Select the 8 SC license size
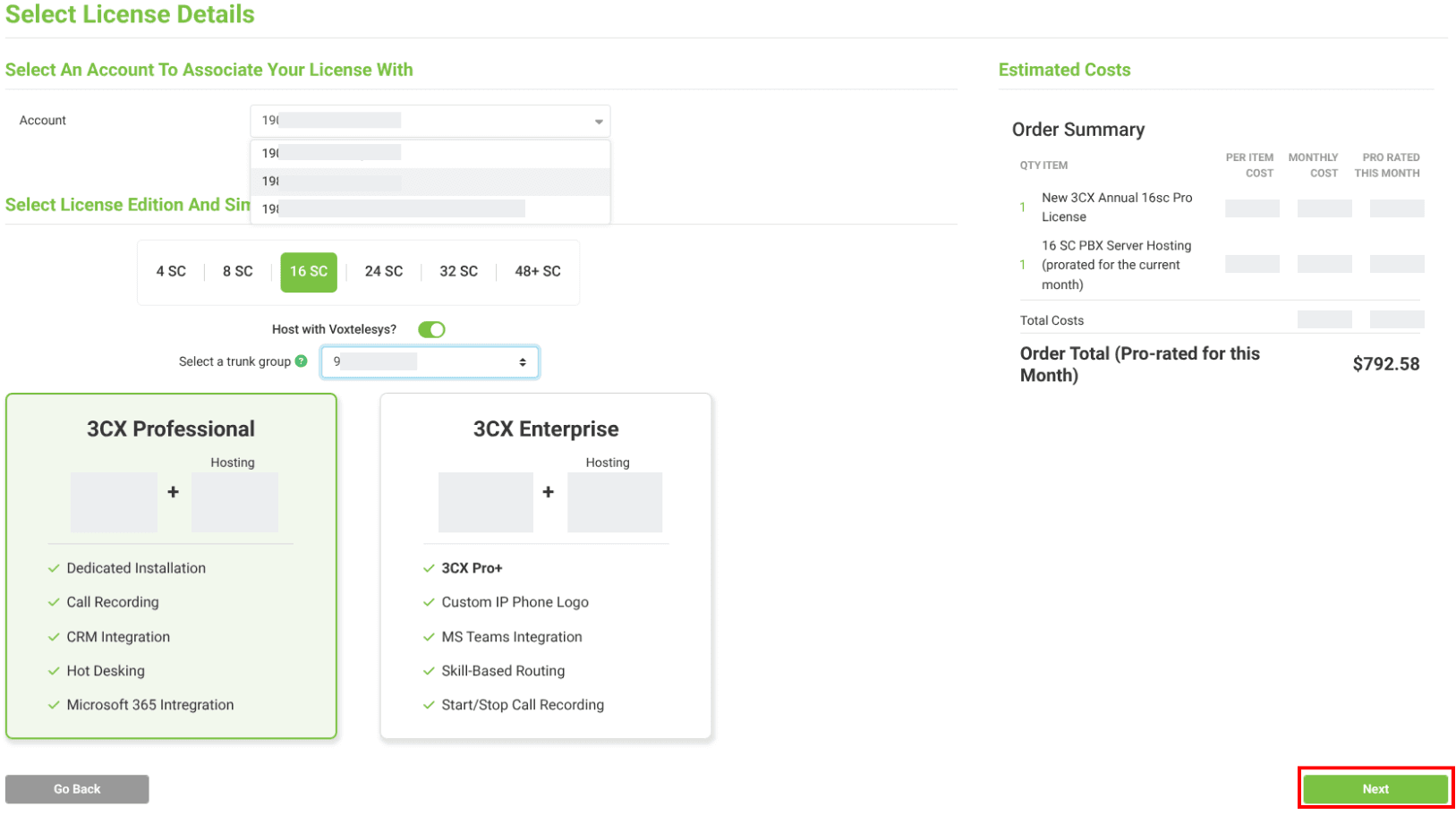This screenshot has width=1456, height=815. (238, 272)
